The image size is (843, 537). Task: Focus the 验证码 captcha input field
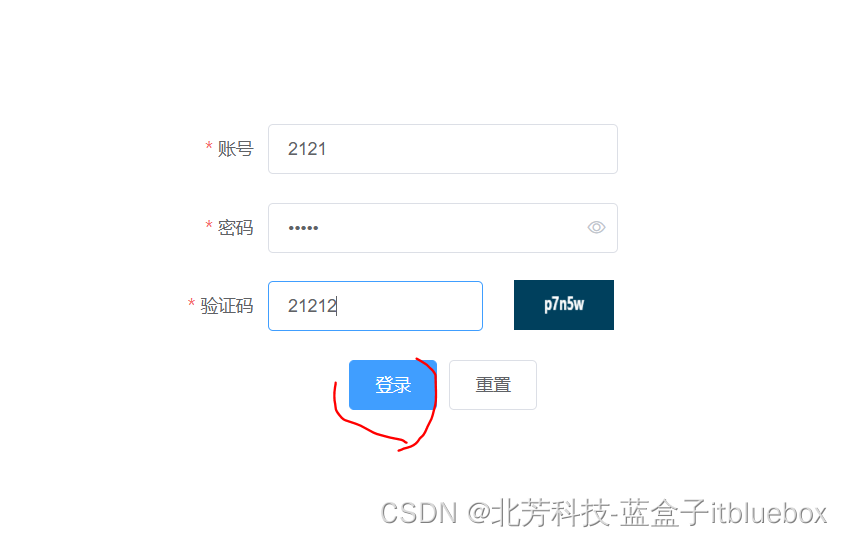(x=375, y=306)
